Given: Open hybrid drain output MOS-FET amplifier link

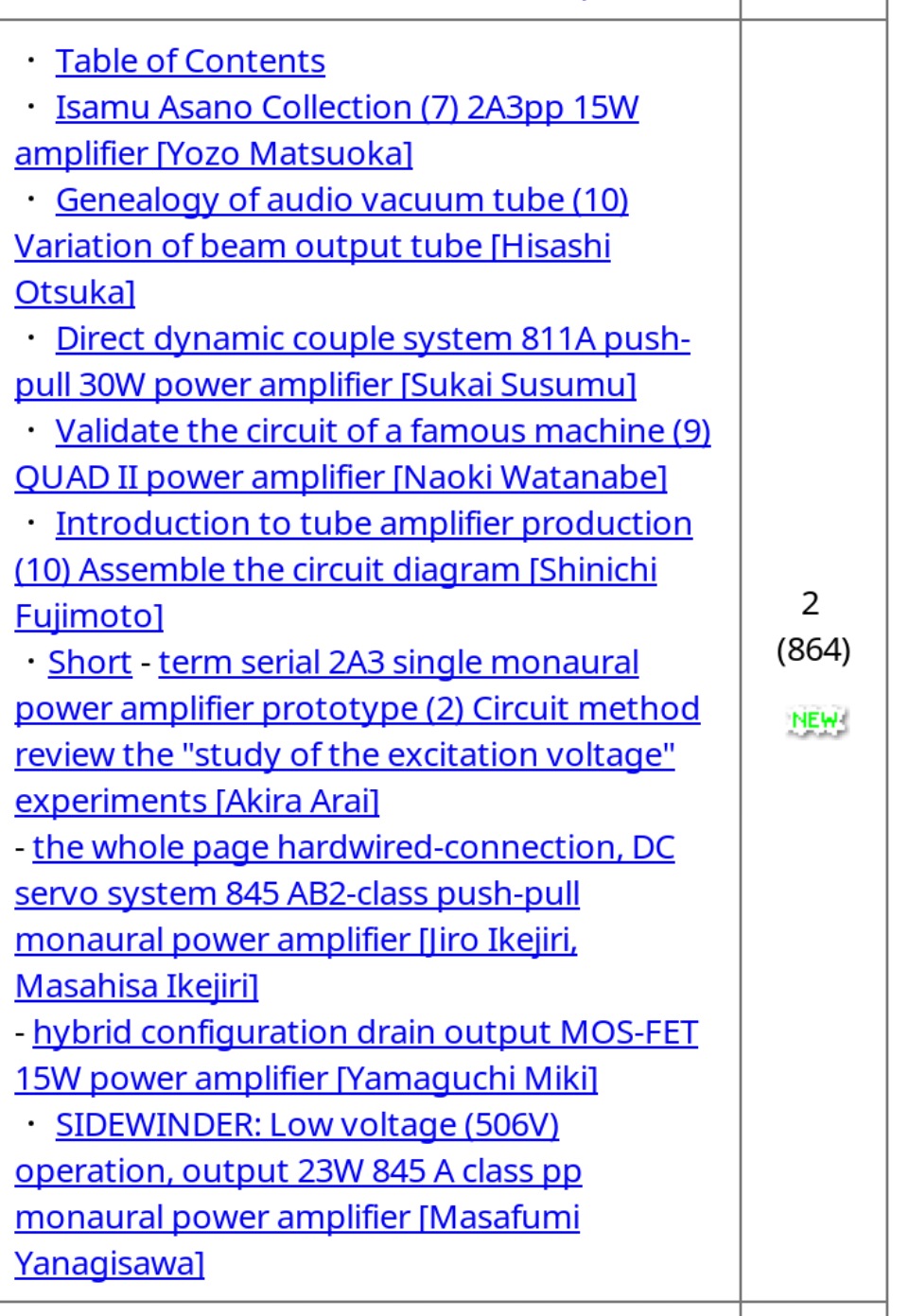Looking at the screenshot, I should click(365, 1033).
